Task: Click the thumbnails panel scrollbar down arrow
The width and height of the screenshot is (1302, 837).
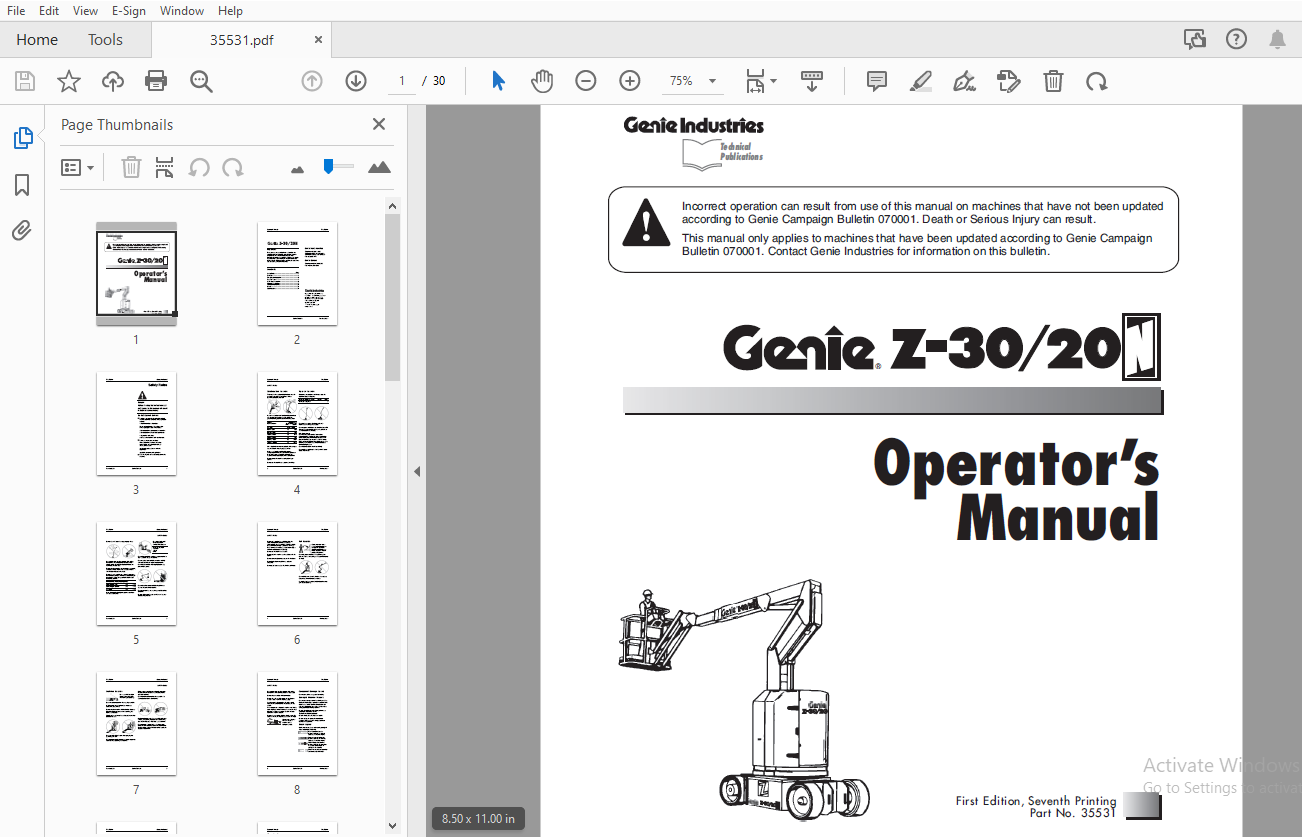Action: [x=392, y=825]
